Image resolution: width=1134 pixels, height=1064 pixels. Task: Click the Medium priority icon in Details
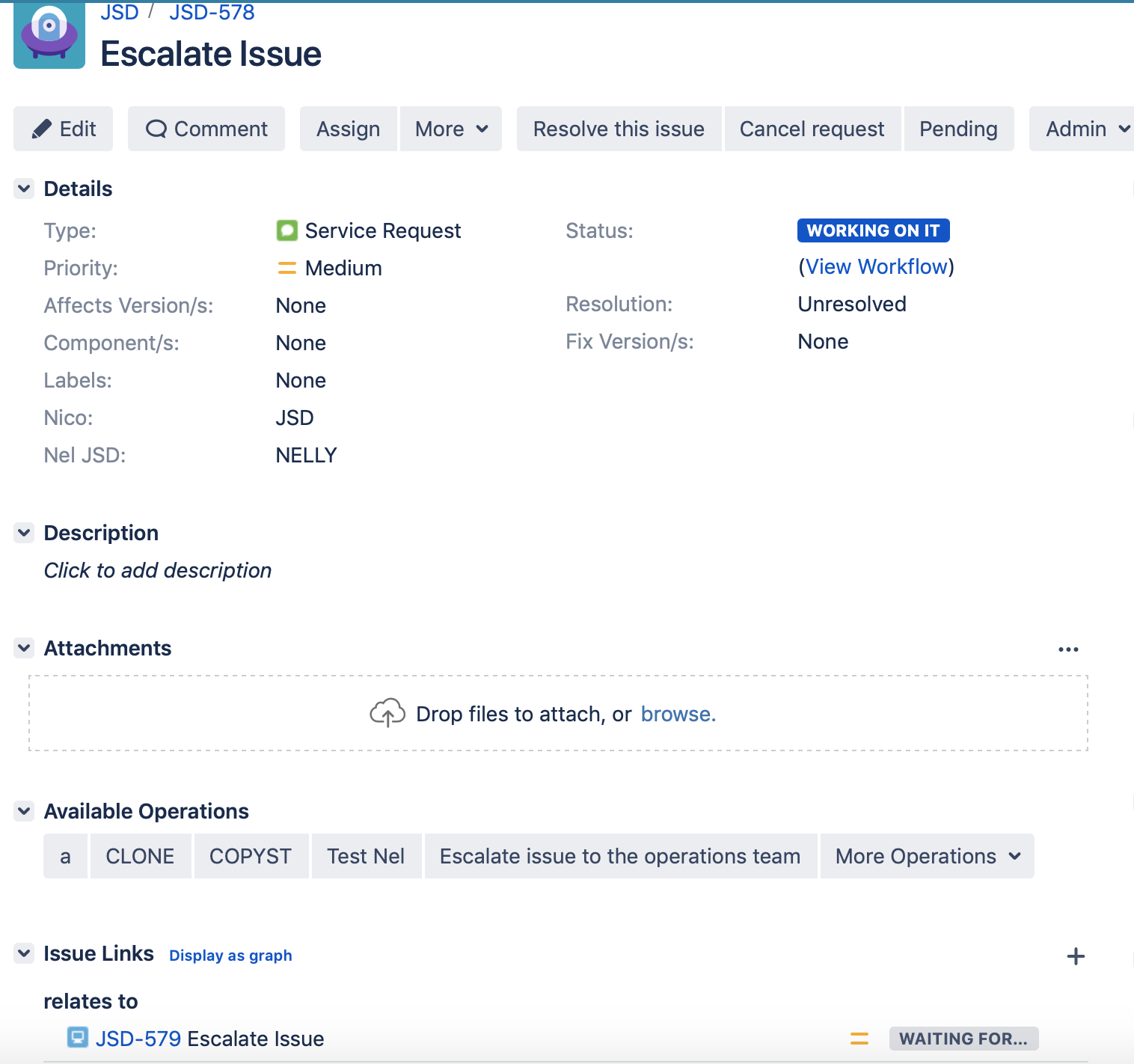pos(287,268)
